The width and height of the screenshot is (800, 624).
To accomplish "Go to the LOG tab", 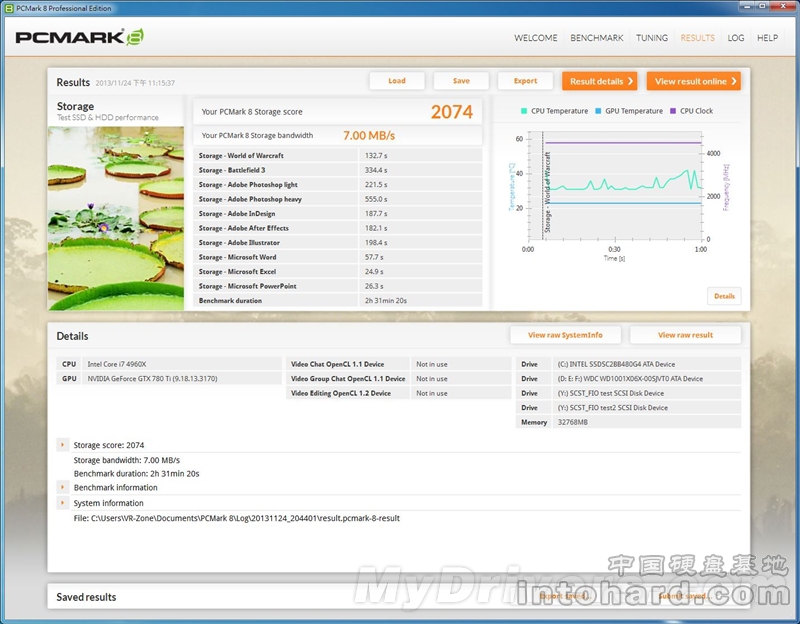I will (x=735, y=38).
